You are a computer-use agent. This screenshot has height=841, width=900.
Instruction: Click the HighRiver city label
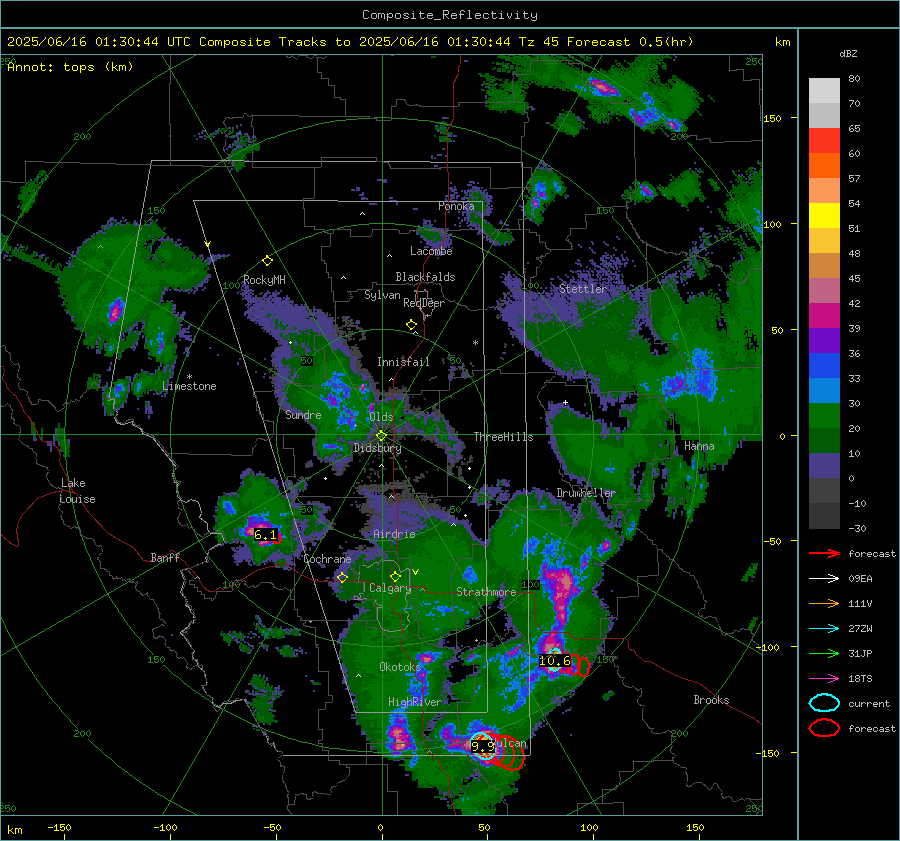[x=415, y=702]
